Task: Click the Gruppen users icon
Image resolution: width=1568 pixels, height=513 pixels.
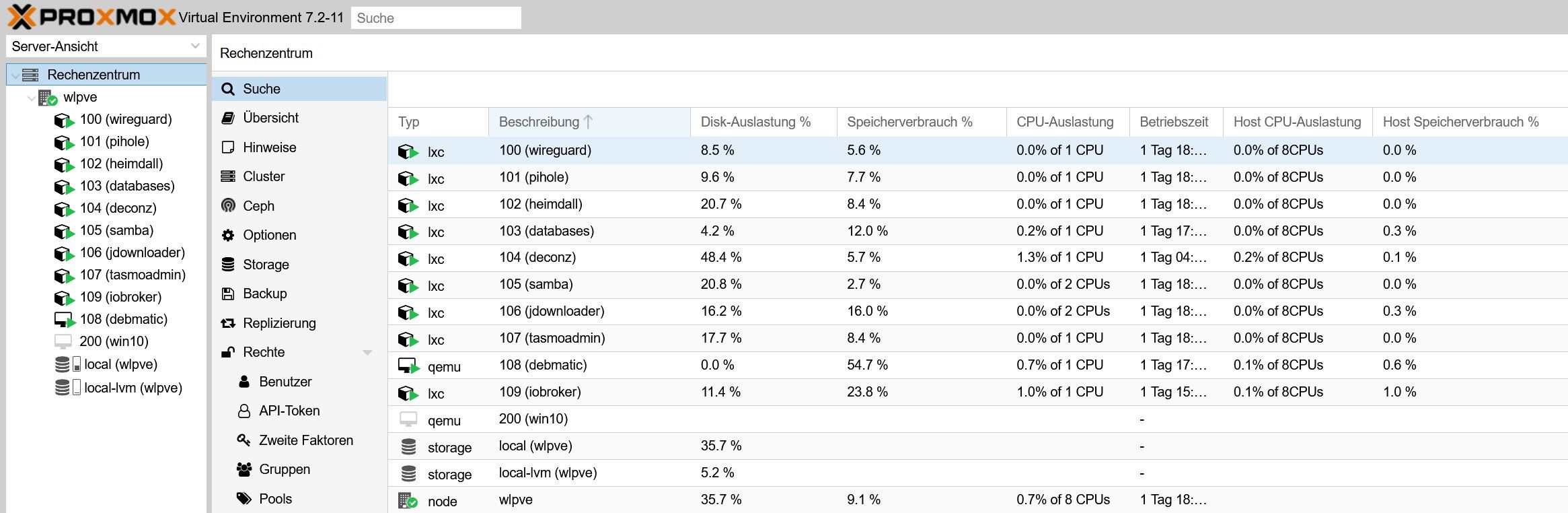Action: tap(244, 469)
